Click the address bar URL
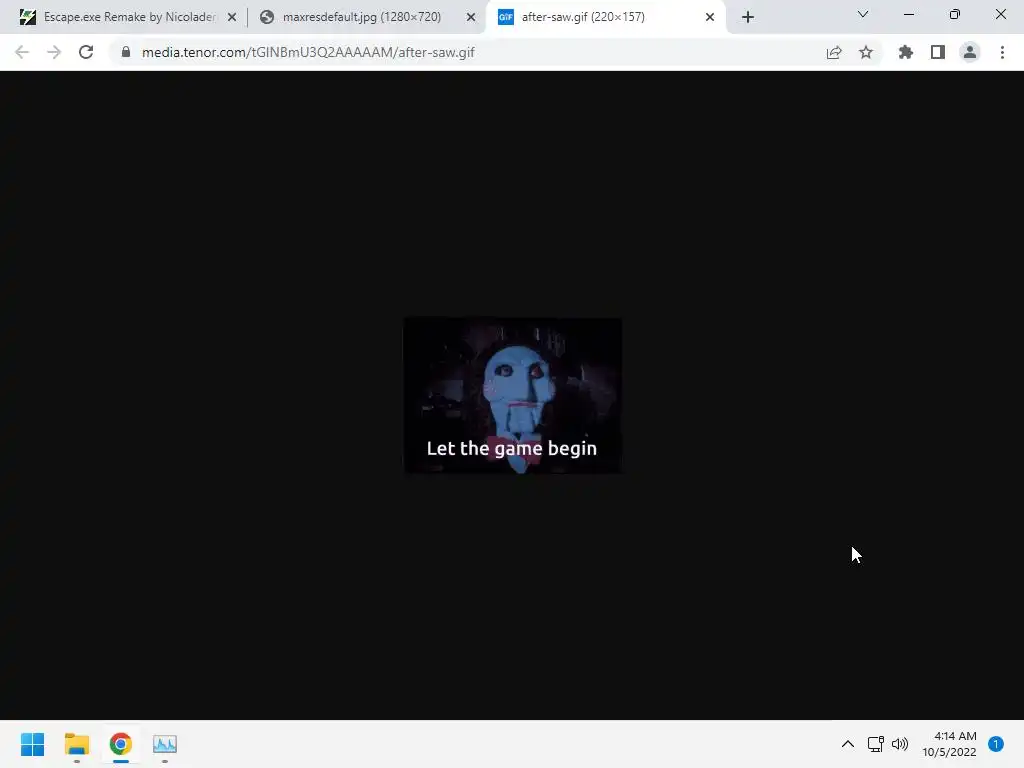 click(308, 52)
